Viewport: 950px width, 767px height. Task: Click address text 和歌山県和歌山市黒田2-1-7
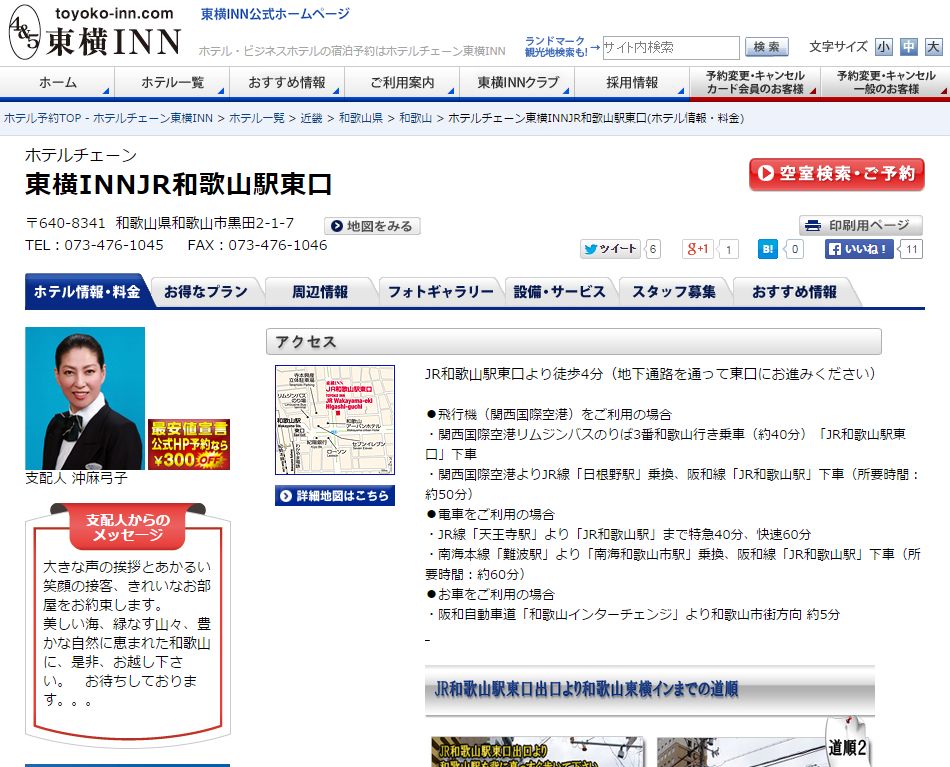pyautogui.click(x=205, y=223)
